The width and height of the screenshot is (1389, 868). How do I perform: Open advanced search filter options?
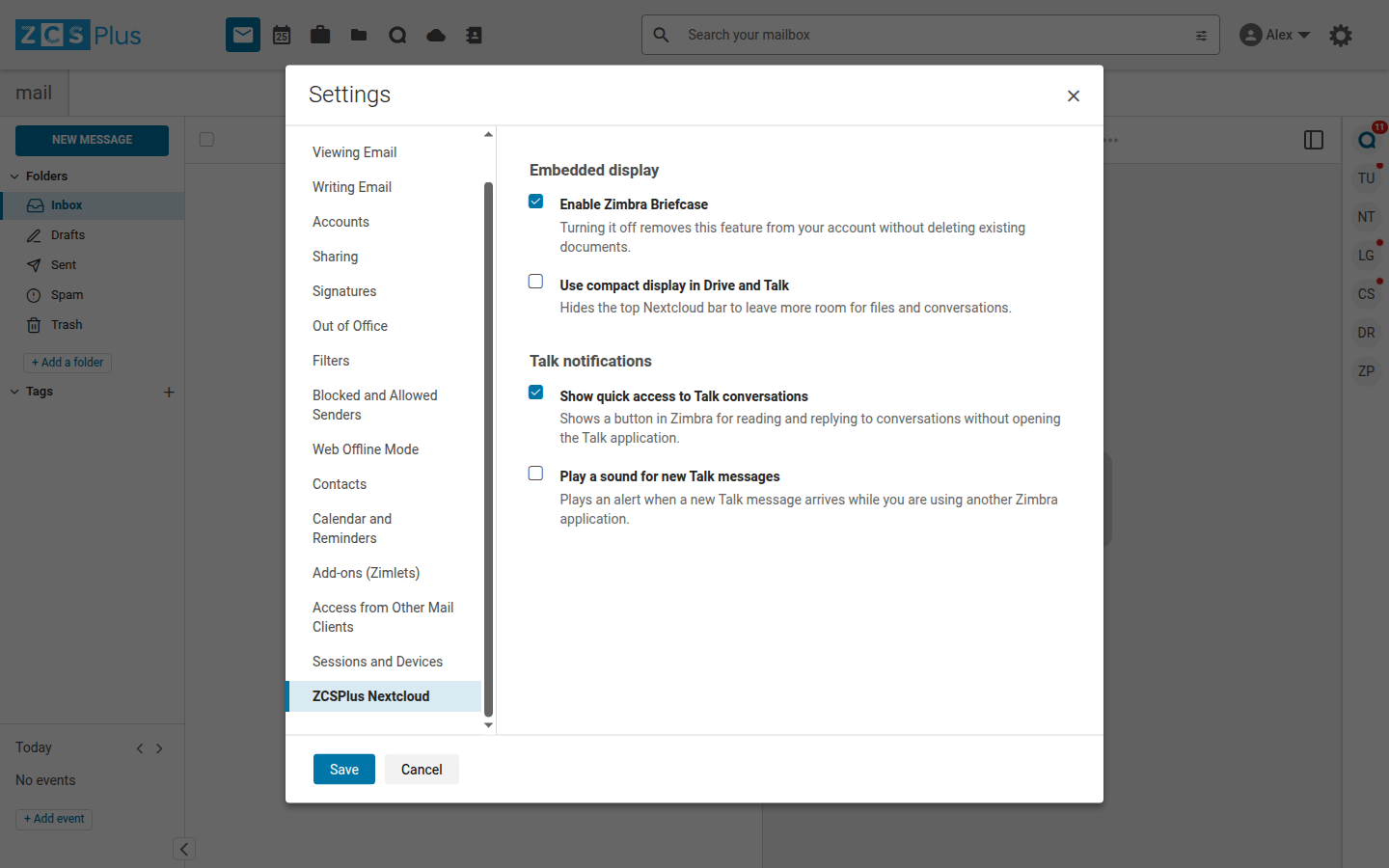1201,36
